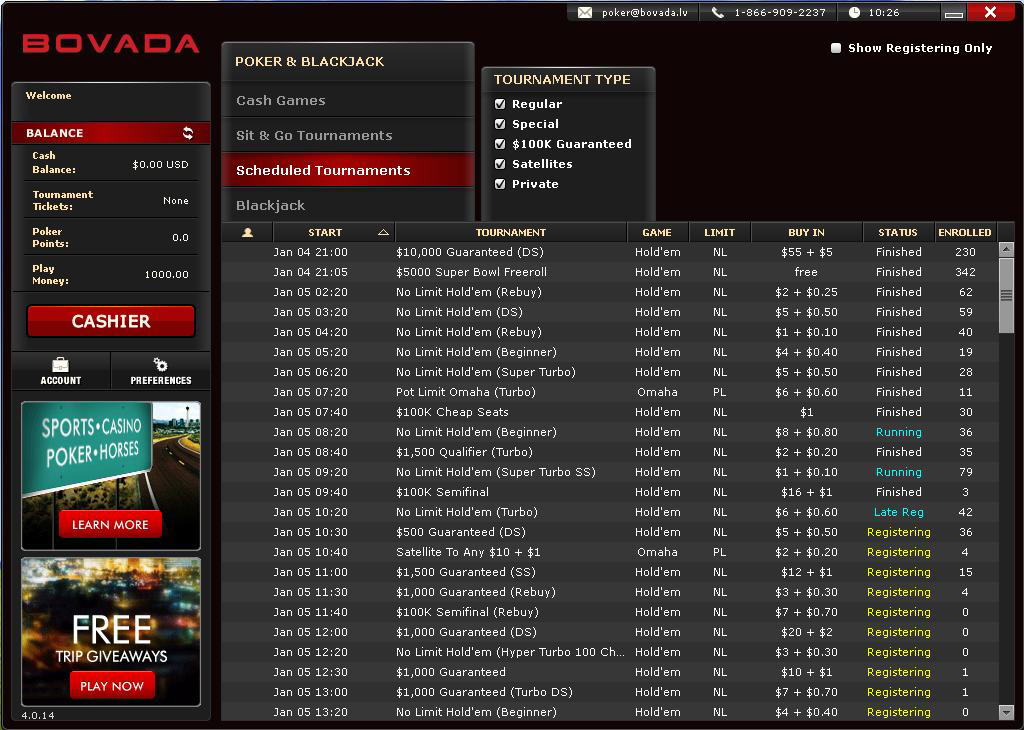Click the 1-866-909-2237 phone number

780,12
